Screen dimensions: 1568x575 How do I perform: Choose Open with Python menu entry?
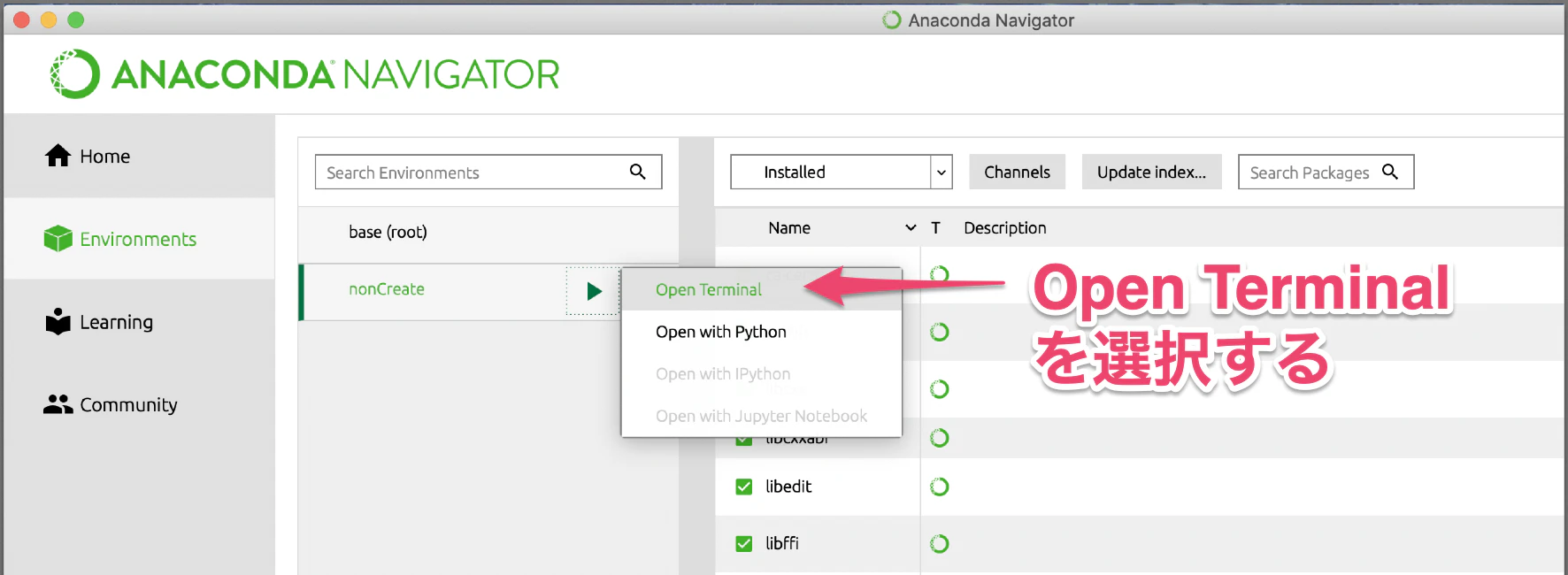coord(761,332)
